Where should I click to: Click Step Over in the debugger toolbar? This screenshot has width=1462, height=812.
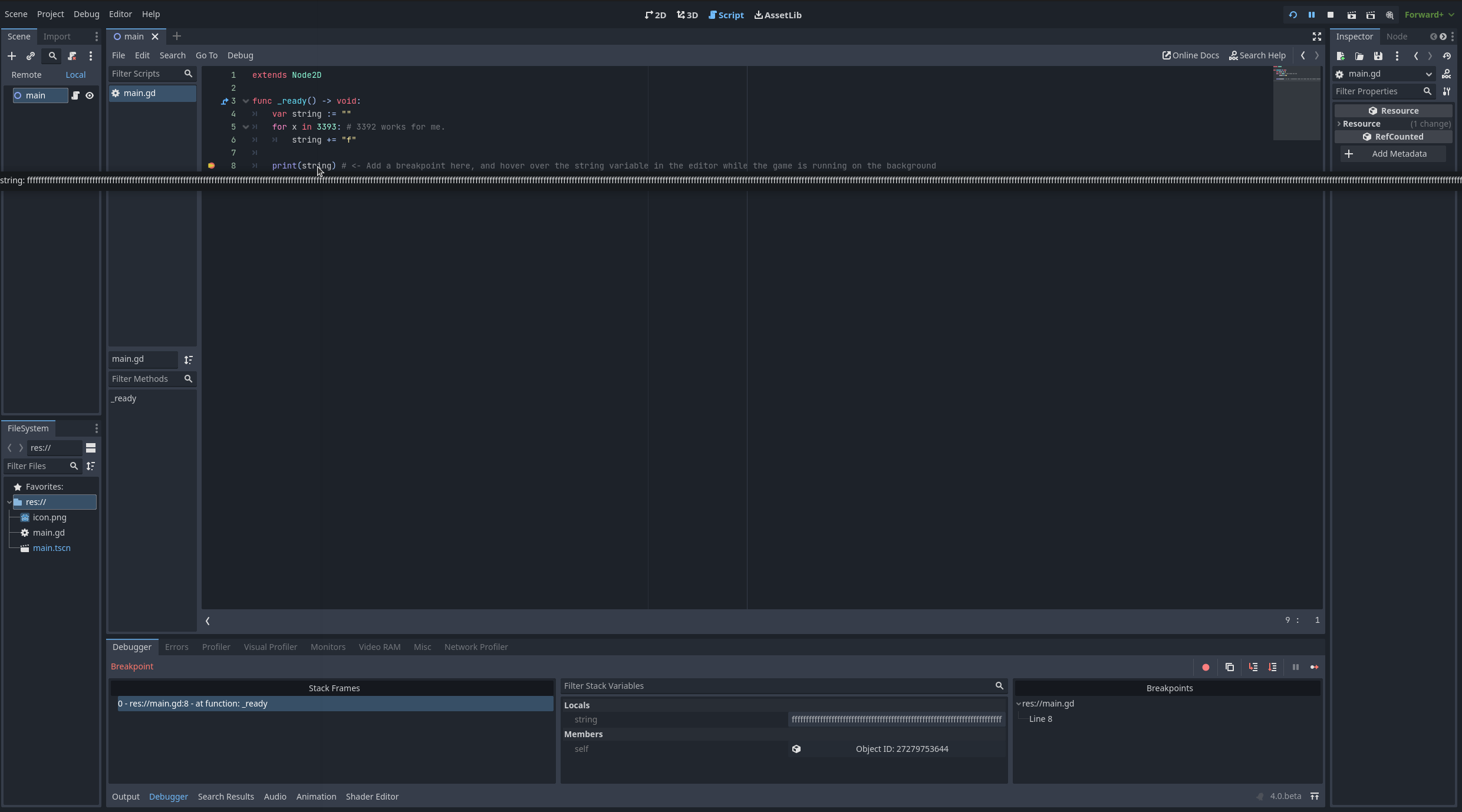[x=1273, y=667]
